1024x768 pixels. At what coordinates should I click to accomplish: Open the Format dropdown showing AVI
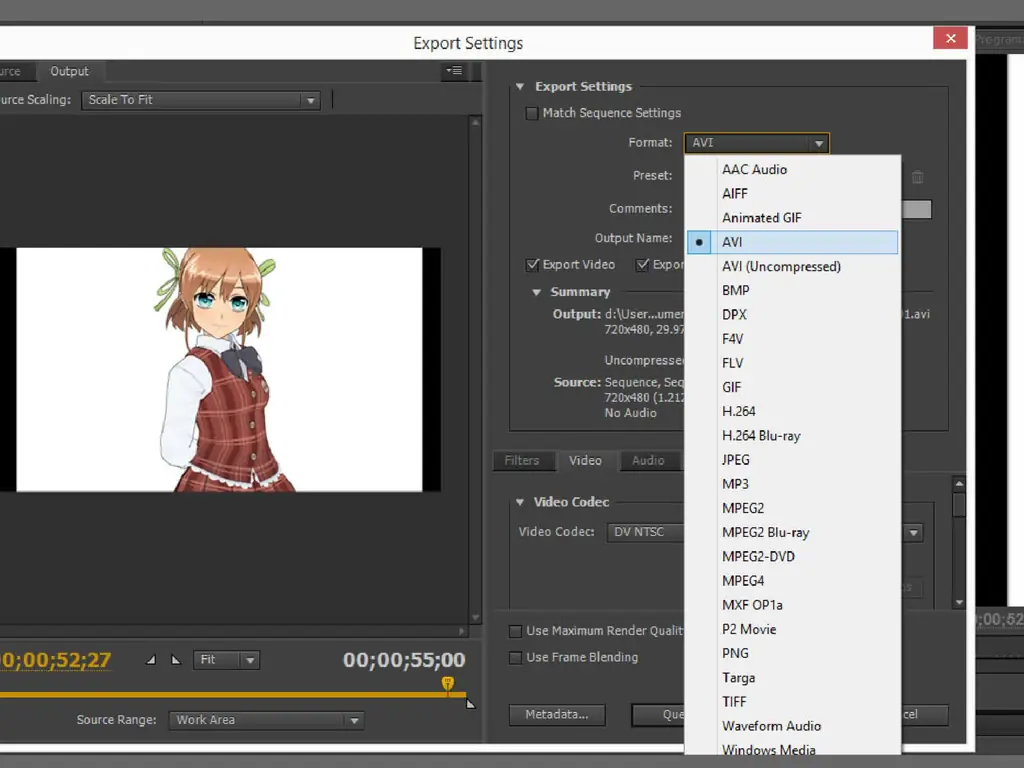coord(756,143)
